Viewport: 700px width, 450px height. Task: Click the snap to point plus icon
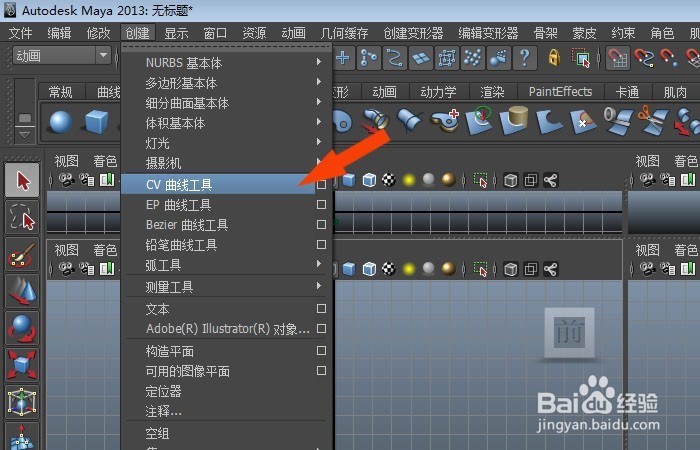(343, 58)
